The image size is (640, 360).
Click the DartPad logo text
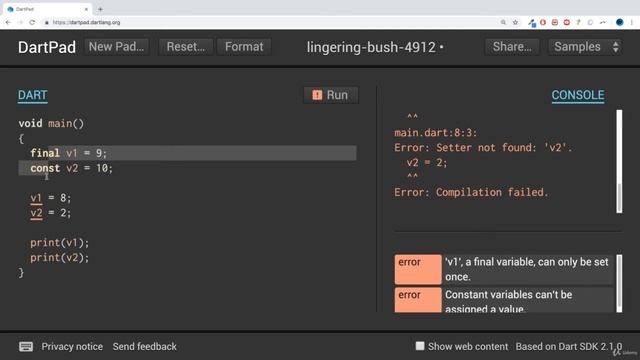tap(47, 47)
